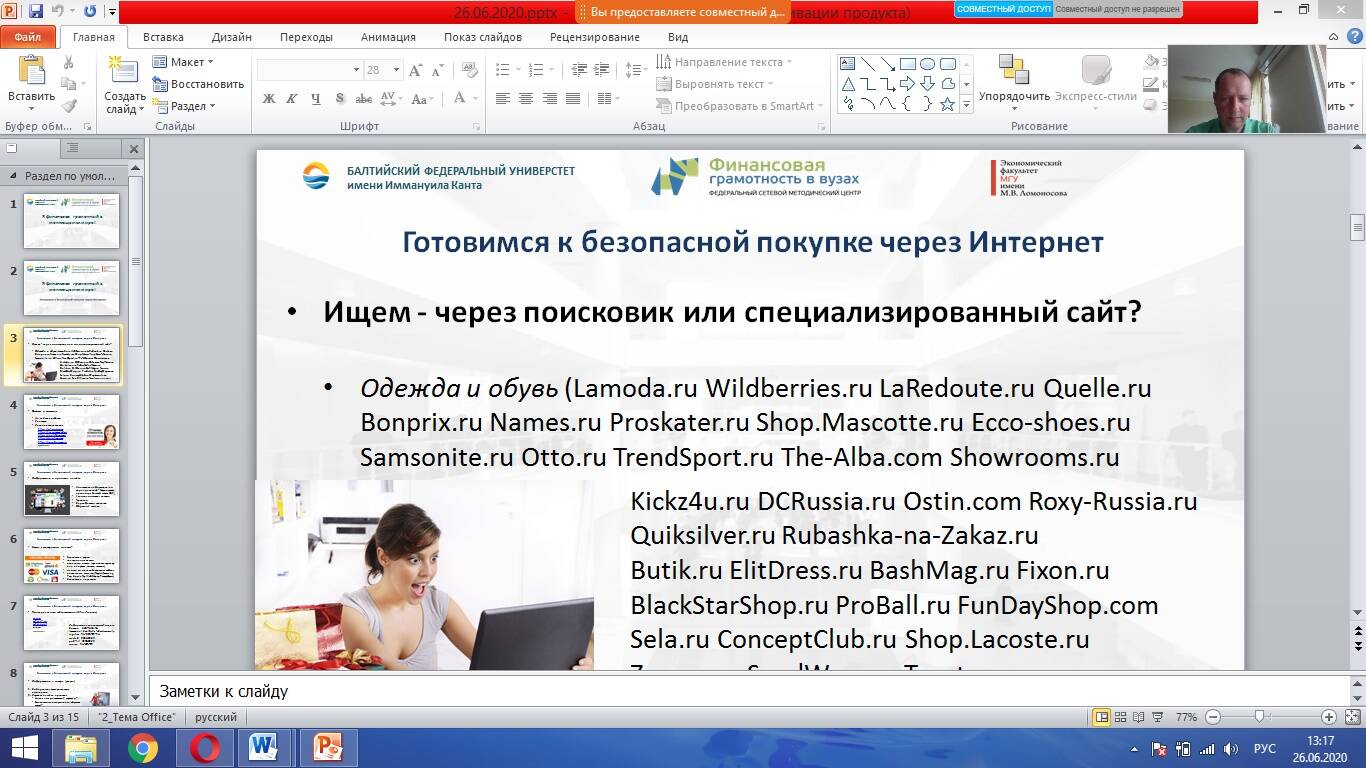The height and width of the screenshot is (768, 1366).
Task: Click the Save icon in quick access toolbar
Action: (x=36, y=12)
